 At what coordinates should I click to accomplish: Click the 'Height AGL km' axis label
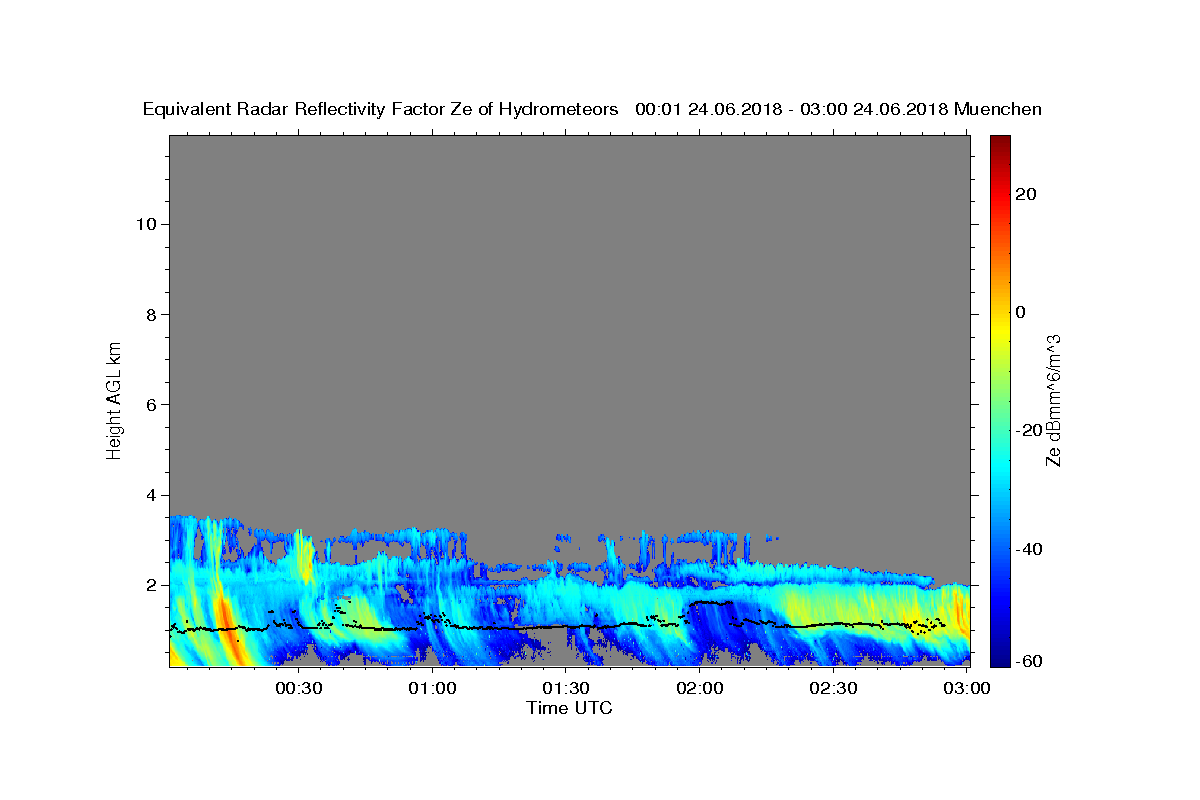115,399
